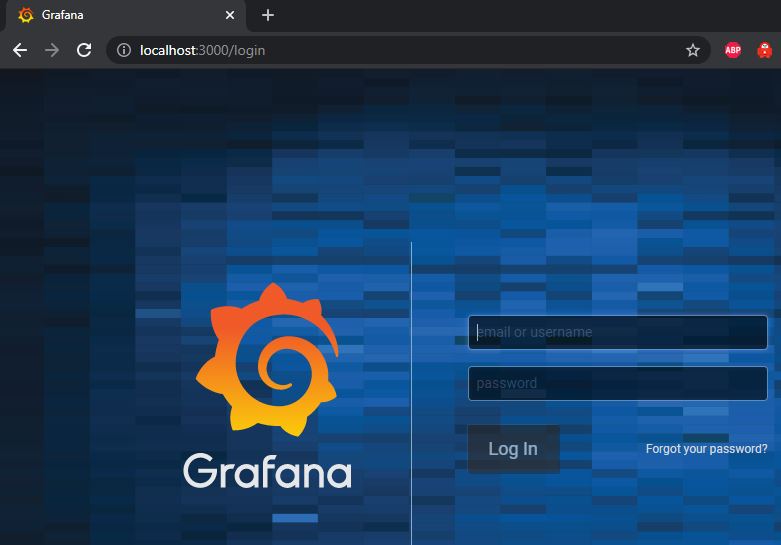The height and width of the screenshot is (545, 781).
Task: Bookmark this page with the star icon
Action: [x=692, y=50]
